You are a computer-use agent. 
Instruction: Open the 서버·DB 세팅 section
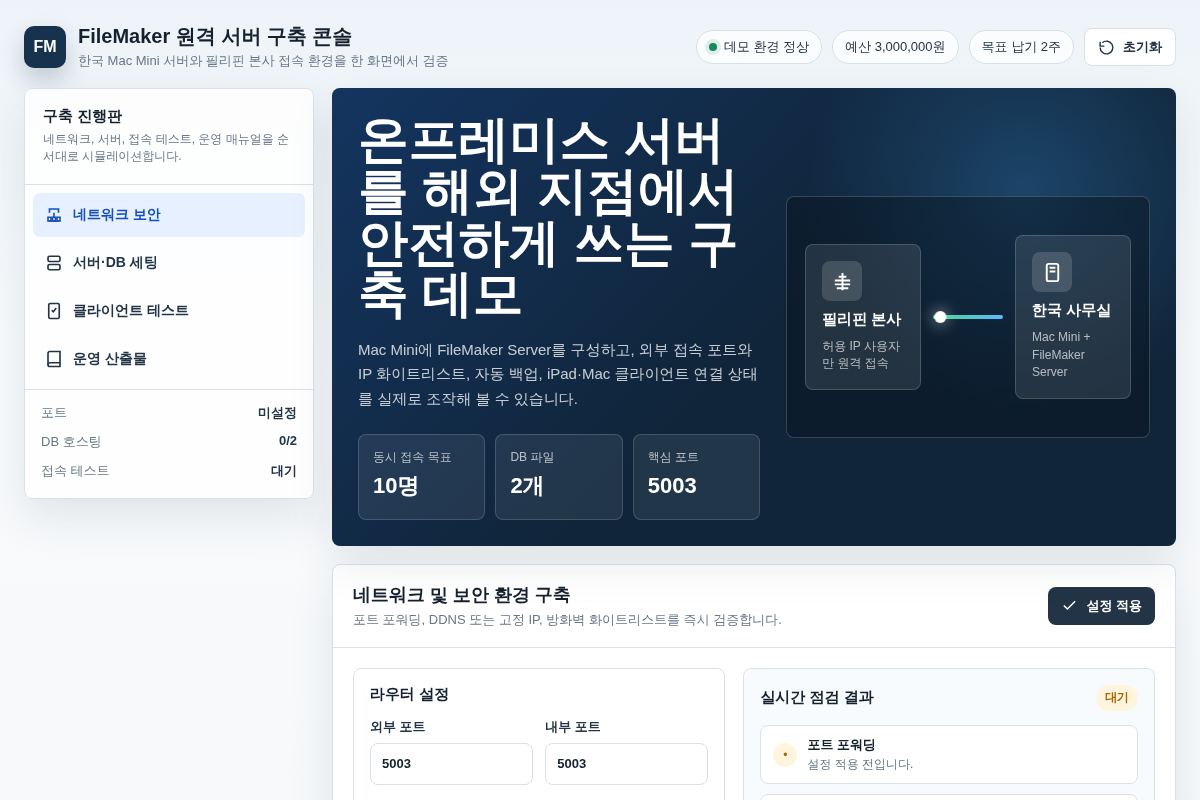coord(169,263)
